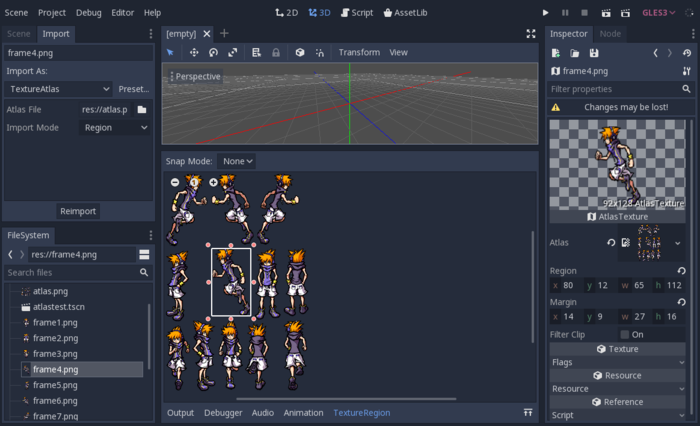Create a new resource in Inspector

[556, 53]
